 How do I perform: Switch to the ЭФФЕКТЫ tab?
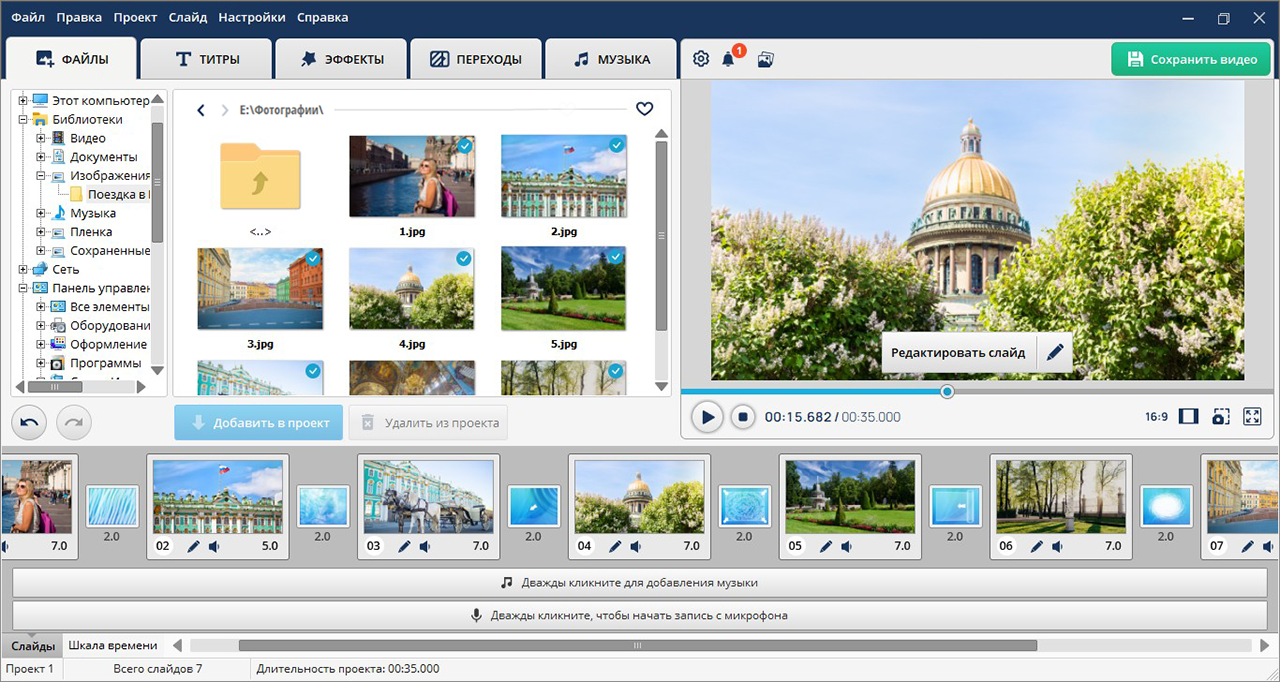[342, 59]
